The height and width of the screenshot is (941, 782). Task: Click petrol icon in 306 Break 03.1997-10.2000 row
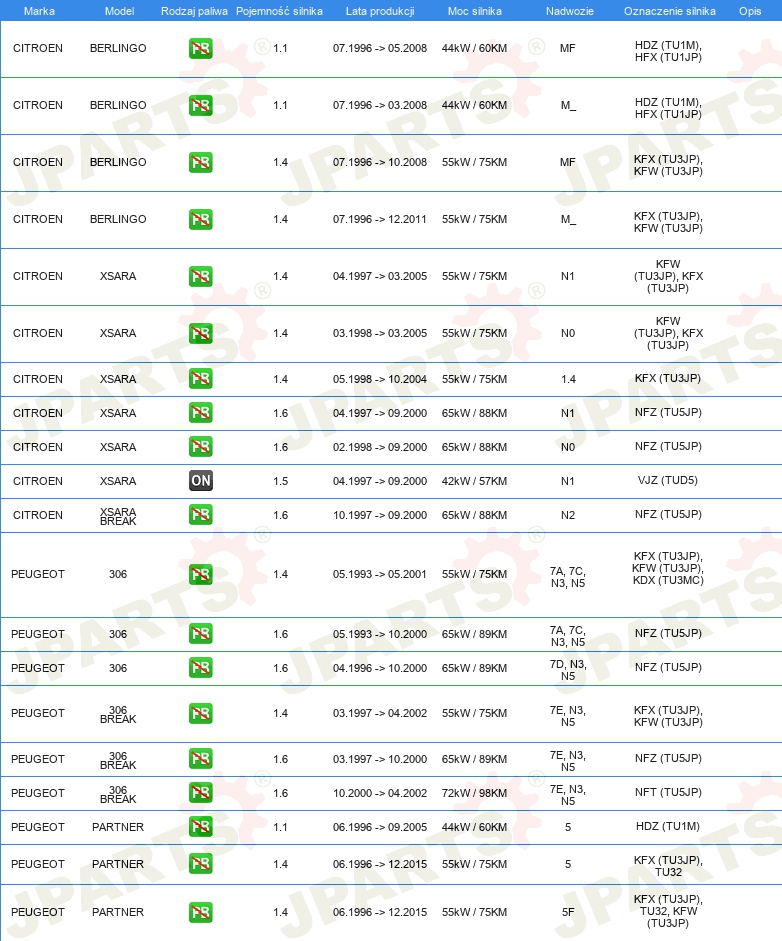point(200,759)
